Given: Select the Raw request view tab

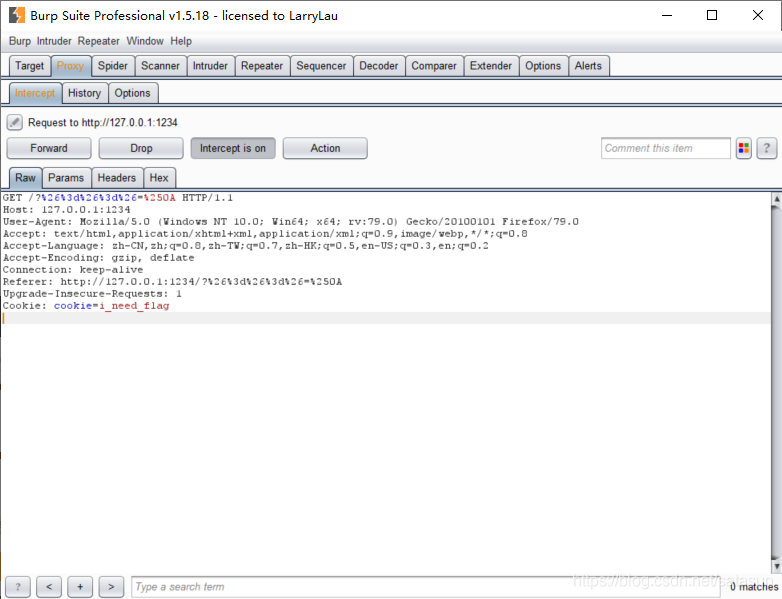Looking at the screenshot, I should point(25,178).
